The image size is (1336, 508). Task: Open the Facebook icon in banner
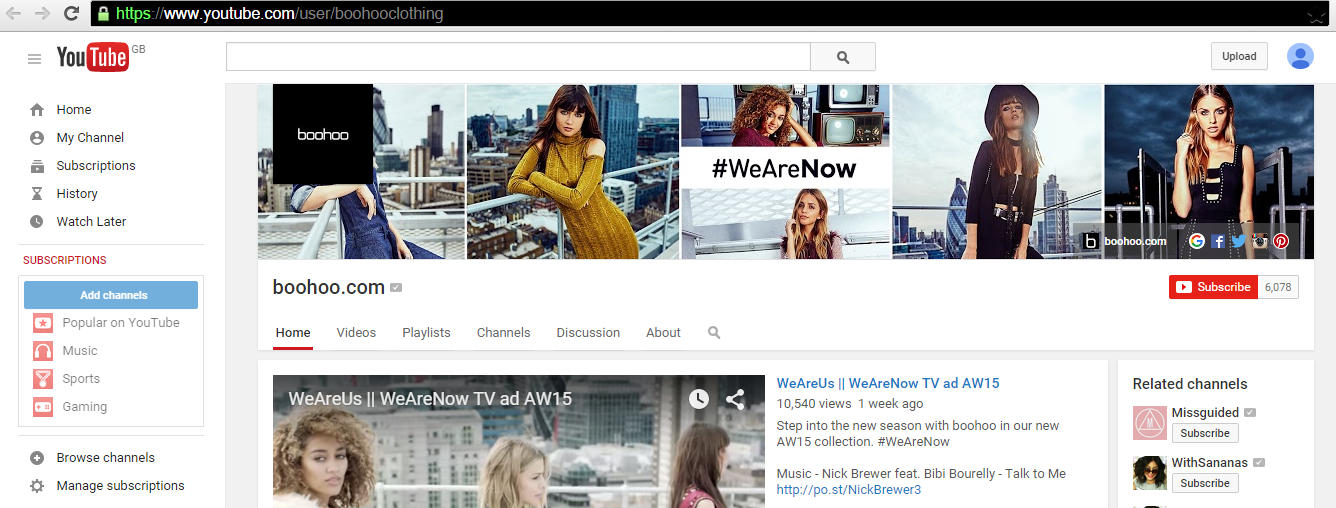1217,241
